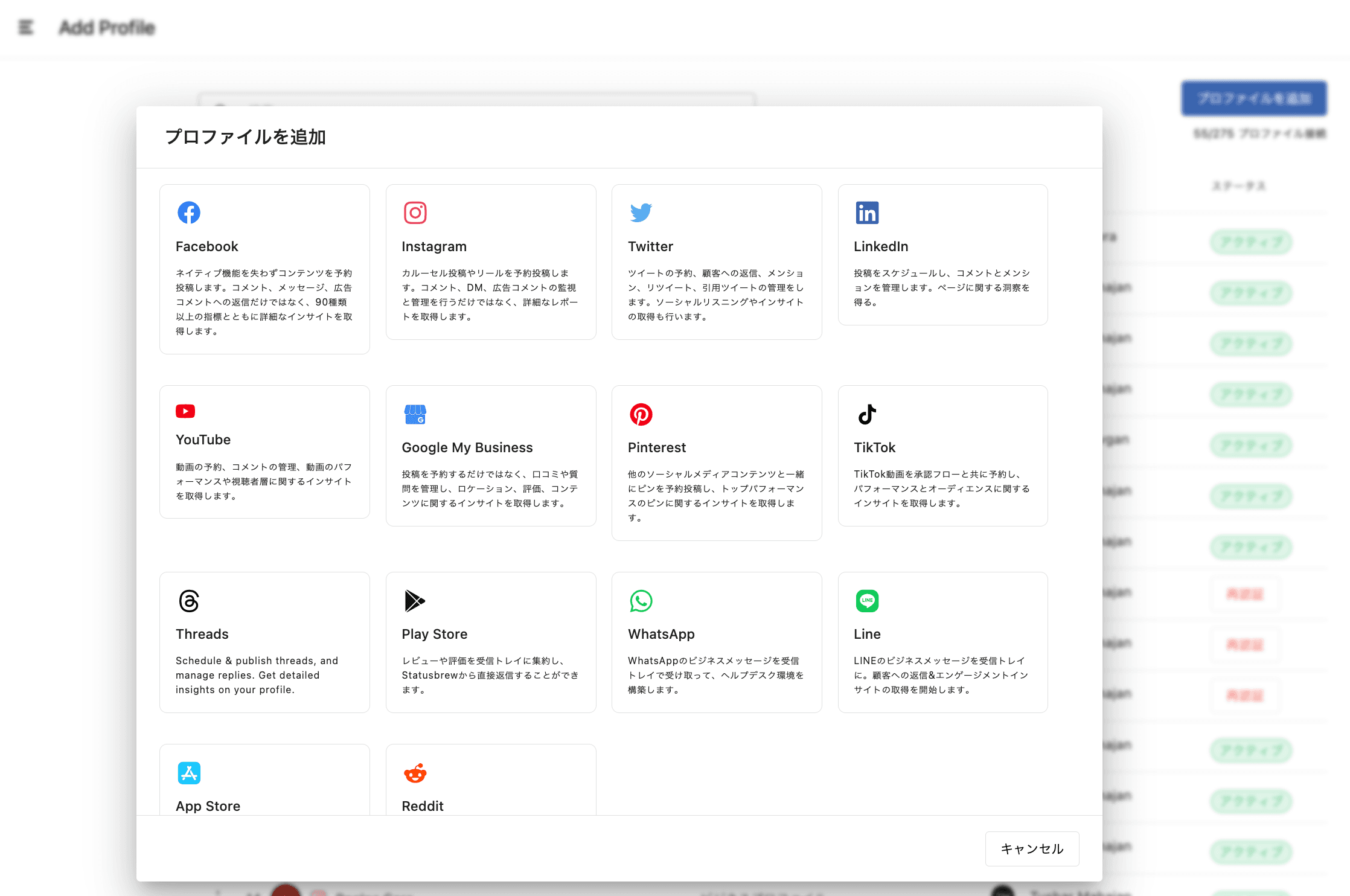Select the TikTok card title
Screen dimensions: 1350x896
tap(874, 447)
